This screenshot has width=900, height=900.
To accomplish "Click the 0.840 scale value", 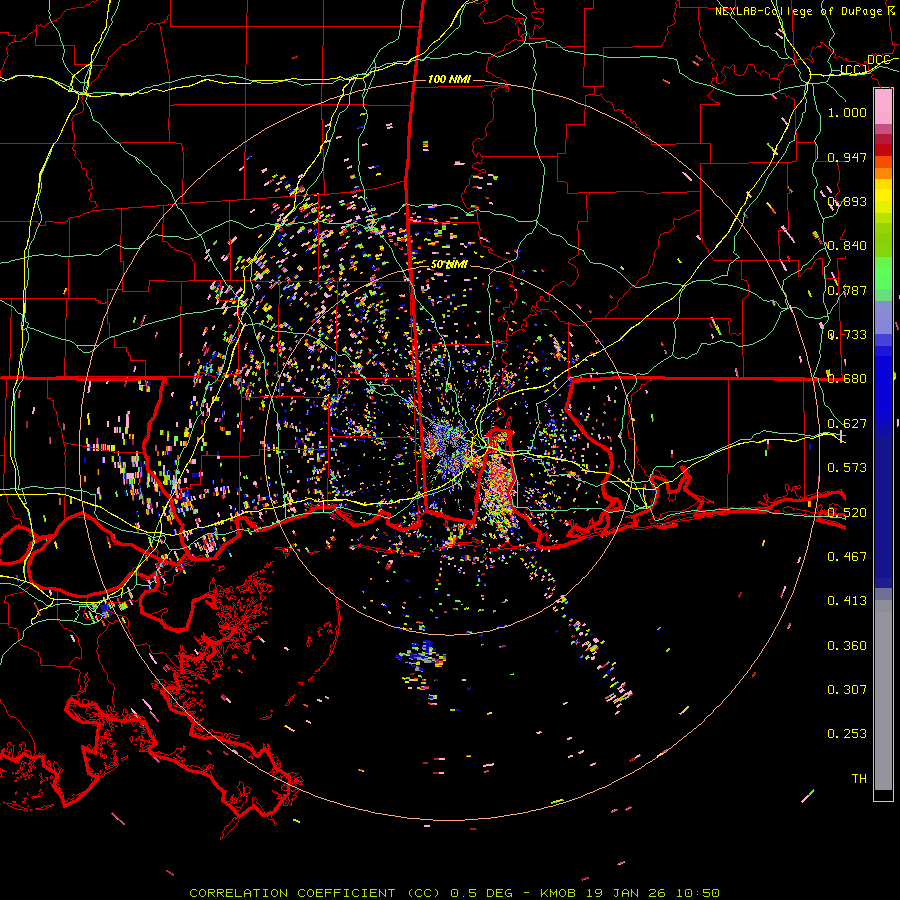I will (x=847, y=246).
